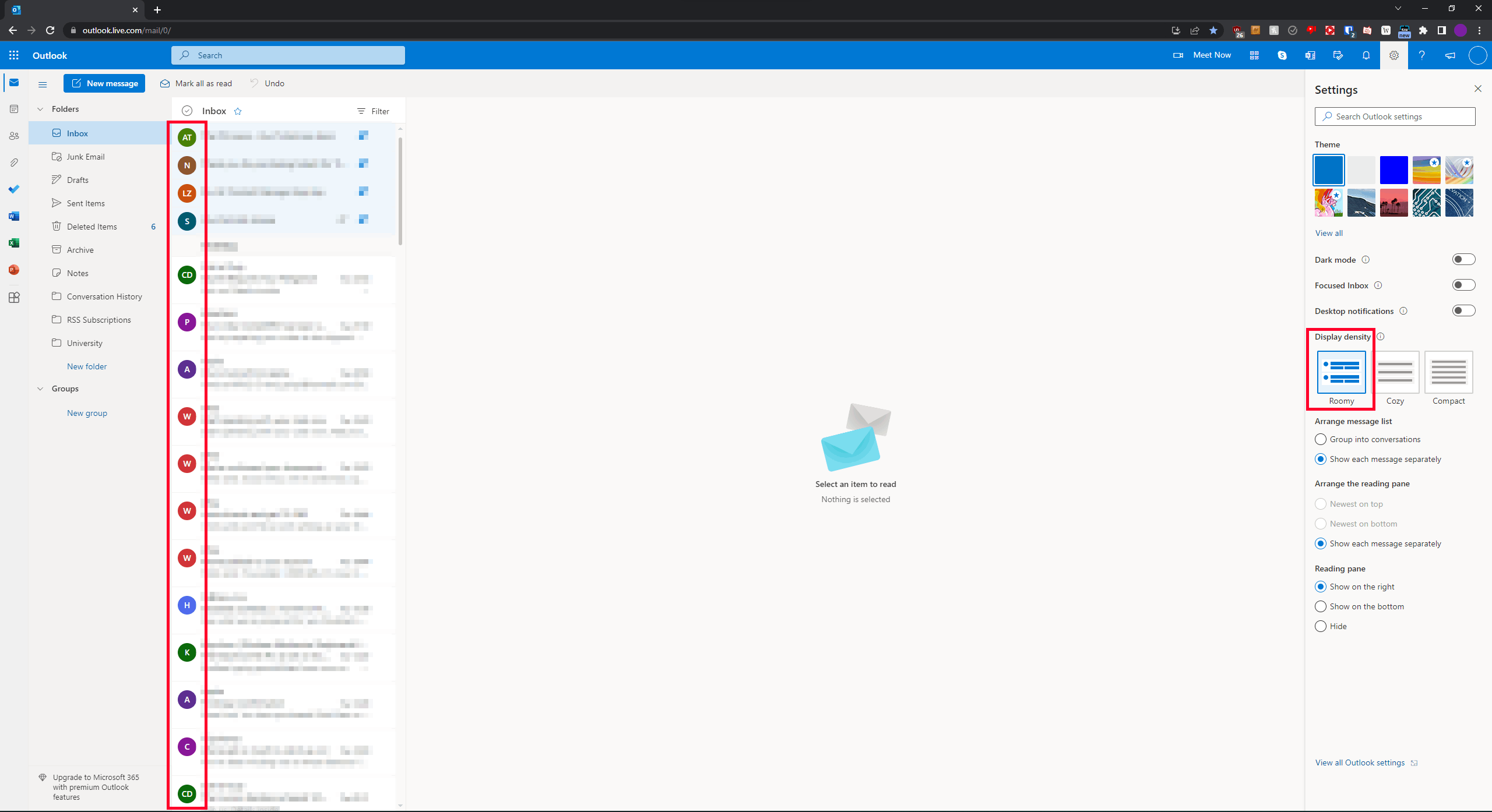The width and height of the screenshot is (1492, 812).
Task: Open the Calendar icon in left rail
Action: pos(14,109)
